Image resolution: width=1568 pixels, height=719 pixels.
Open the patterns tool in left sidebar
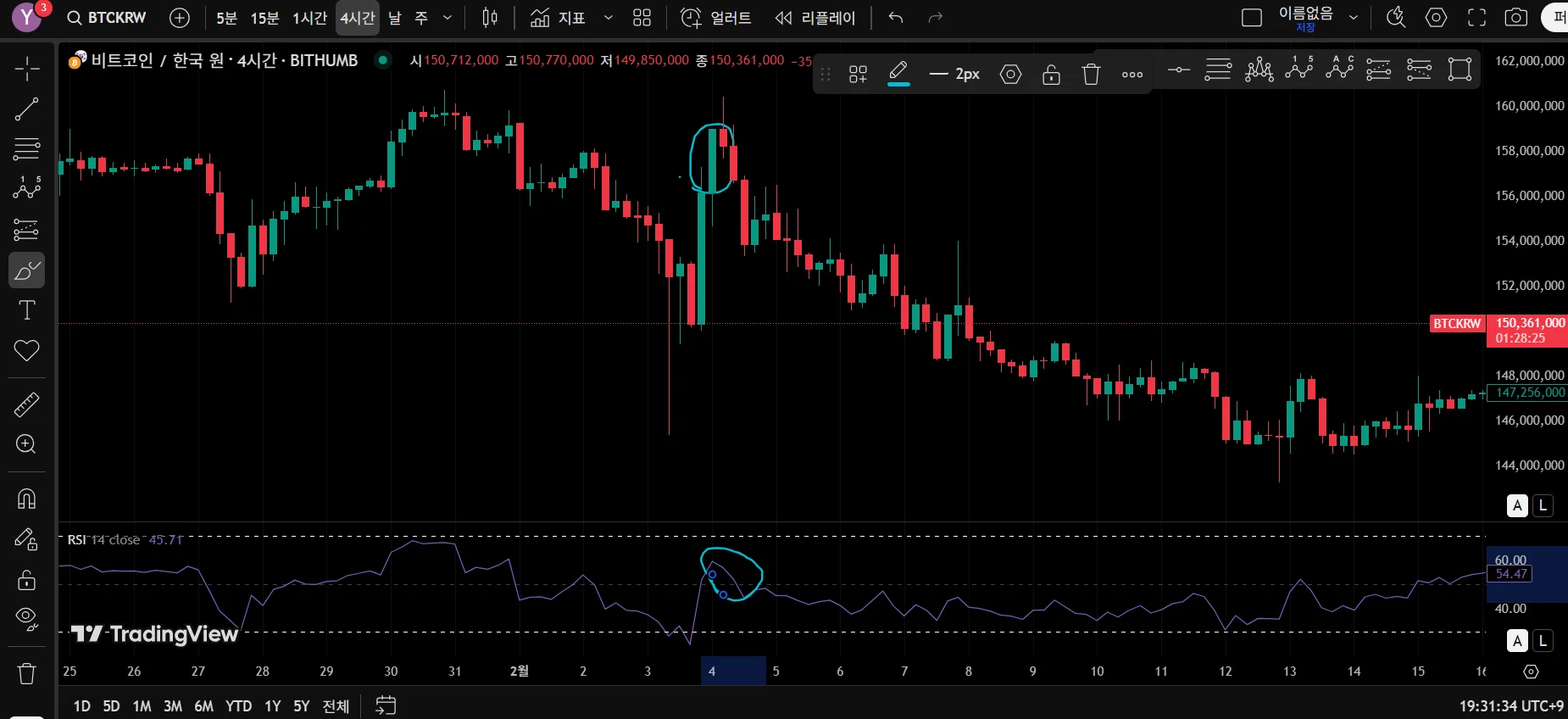26,188
